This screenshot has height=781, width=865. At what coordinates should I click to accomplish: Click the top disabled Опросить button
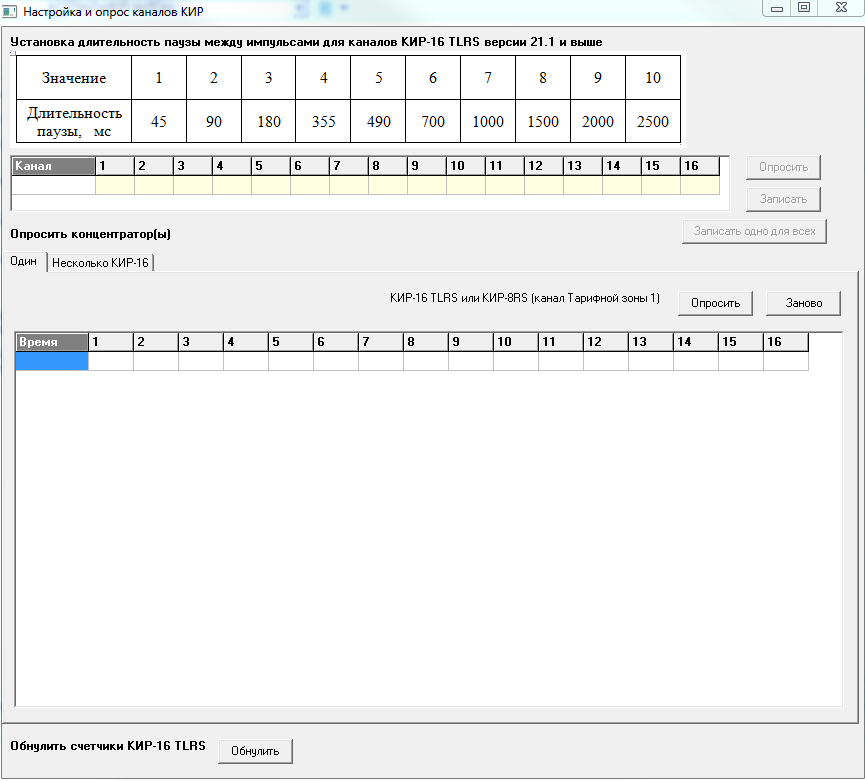tap(783, 167)
